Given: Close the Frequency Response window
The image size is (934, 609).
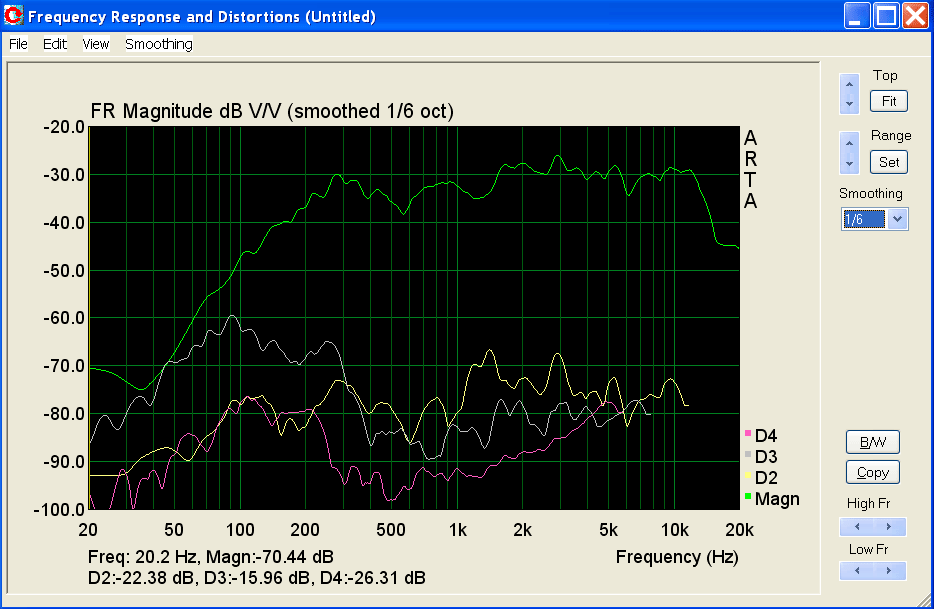Looking at the screenshot, I should (915, 15).
